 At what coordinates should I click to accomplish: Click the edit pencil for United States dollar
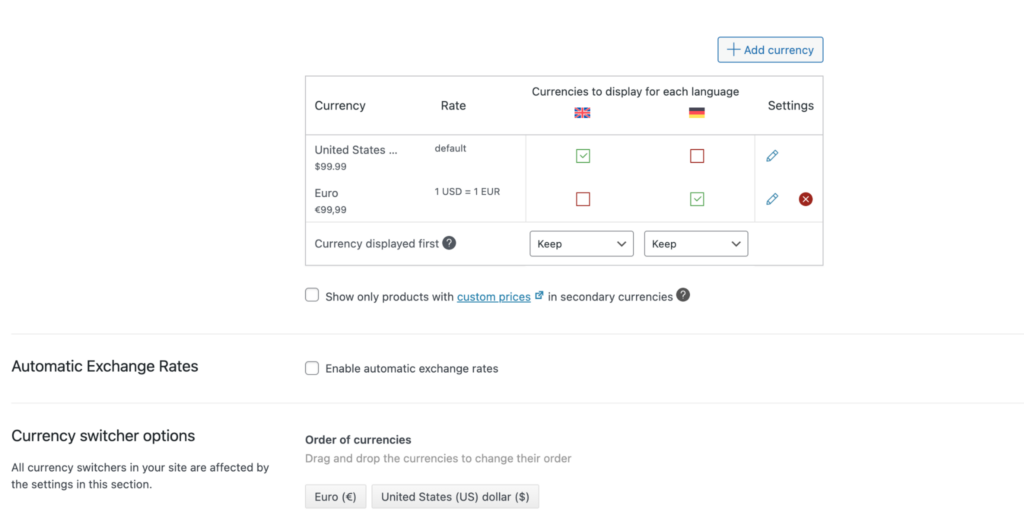(x=772, y=156)
